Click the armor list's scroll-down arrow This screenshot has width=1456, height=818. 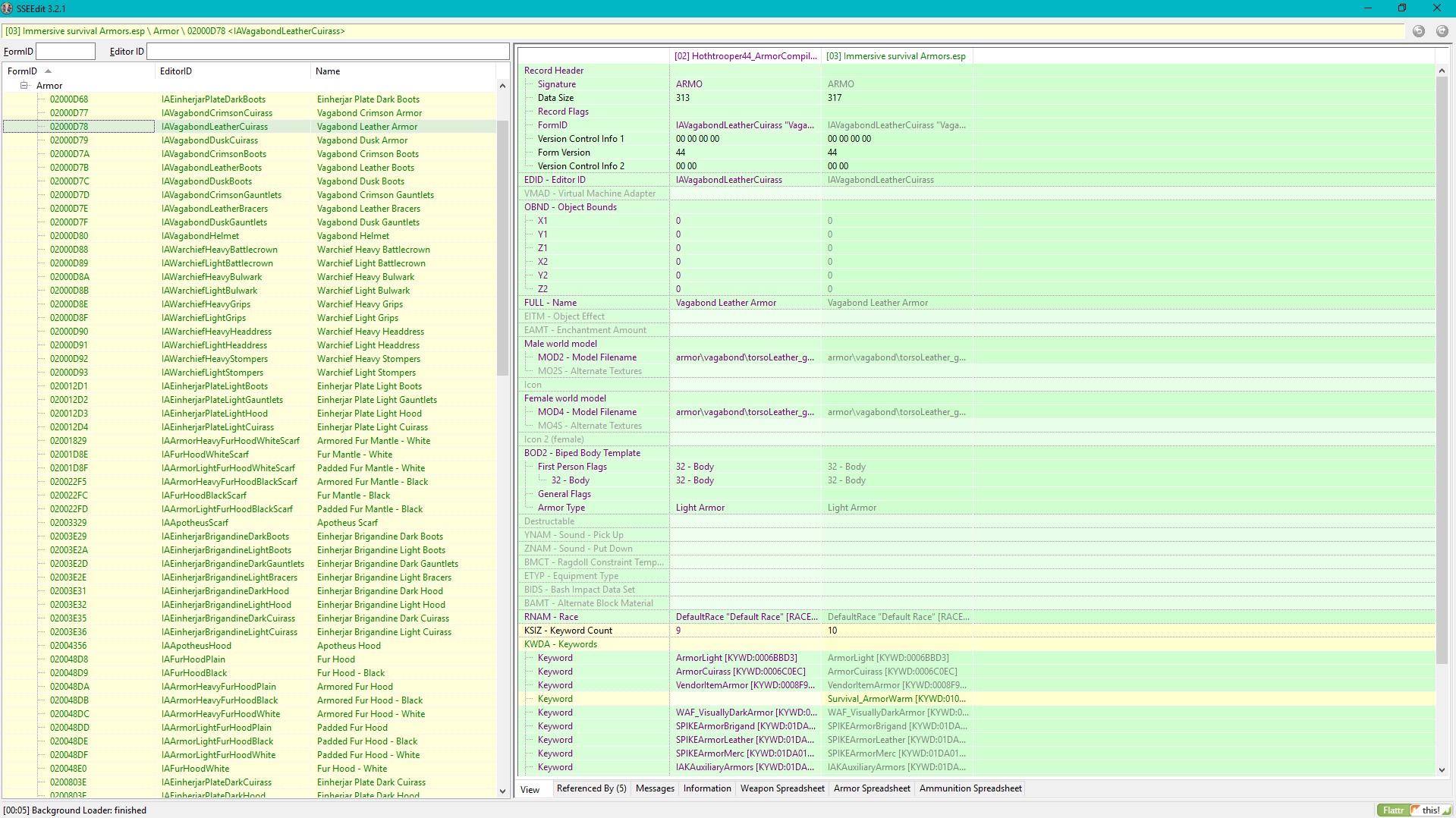502,791
